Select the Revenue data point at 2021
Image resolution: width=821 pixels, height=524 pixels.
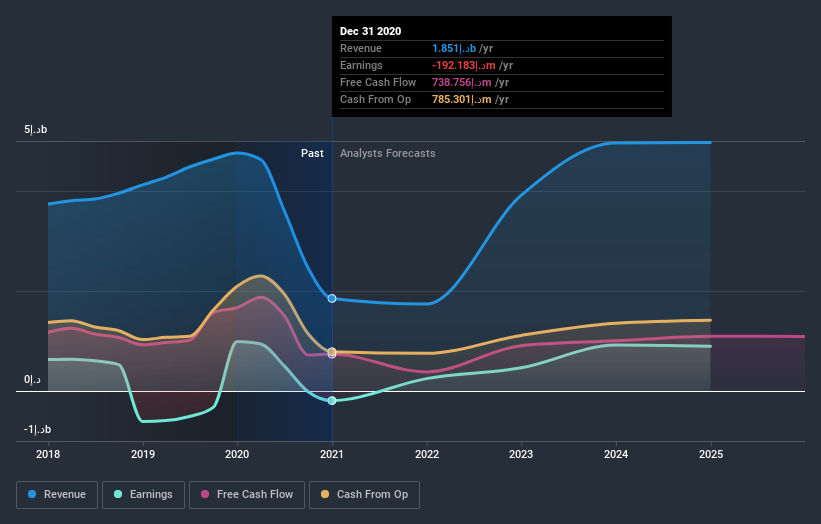click(x=332, y=298)
